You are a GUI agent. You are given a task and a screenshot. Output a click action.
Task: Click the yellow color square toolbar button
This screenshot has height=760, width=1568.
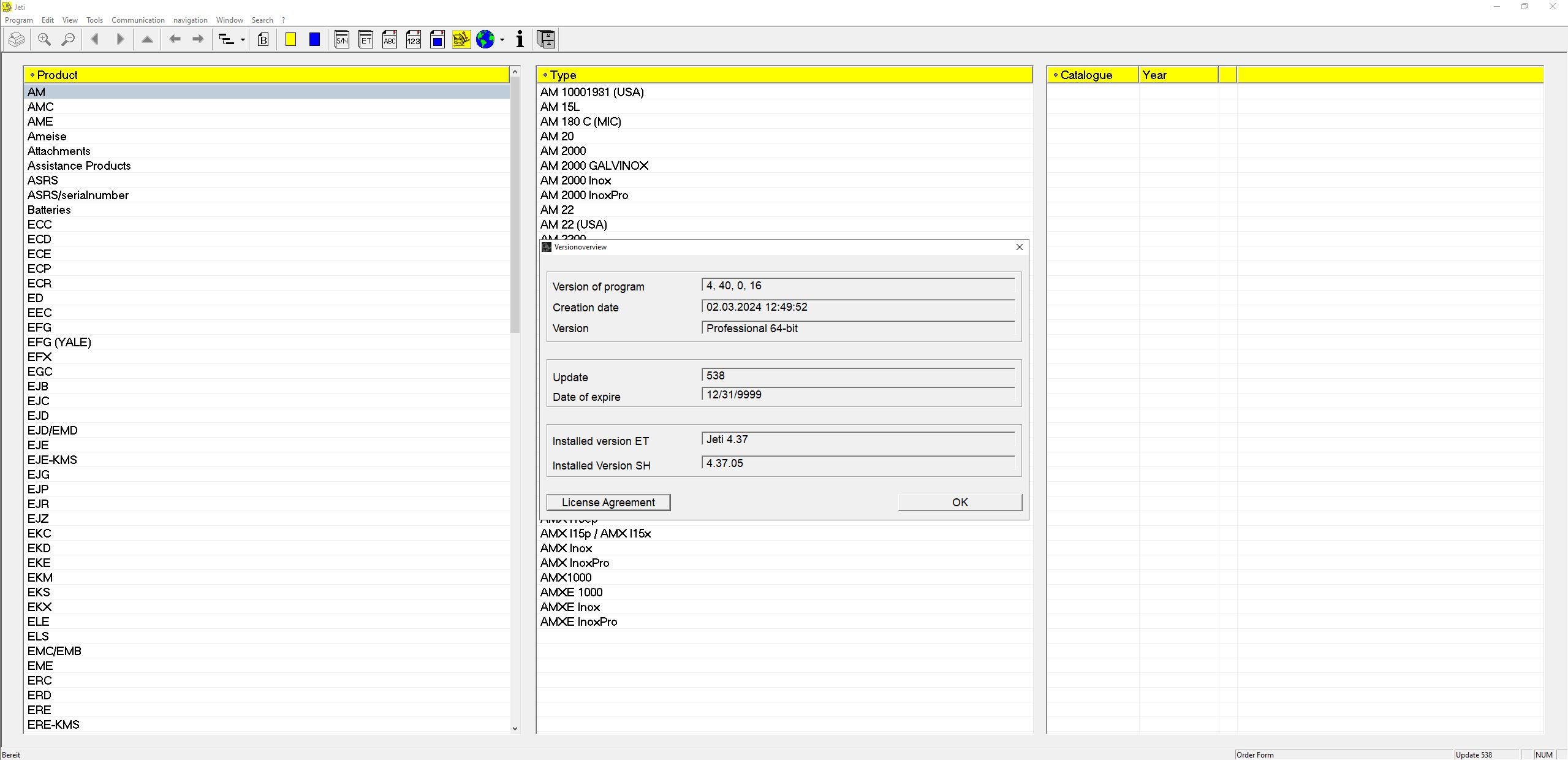291,40
